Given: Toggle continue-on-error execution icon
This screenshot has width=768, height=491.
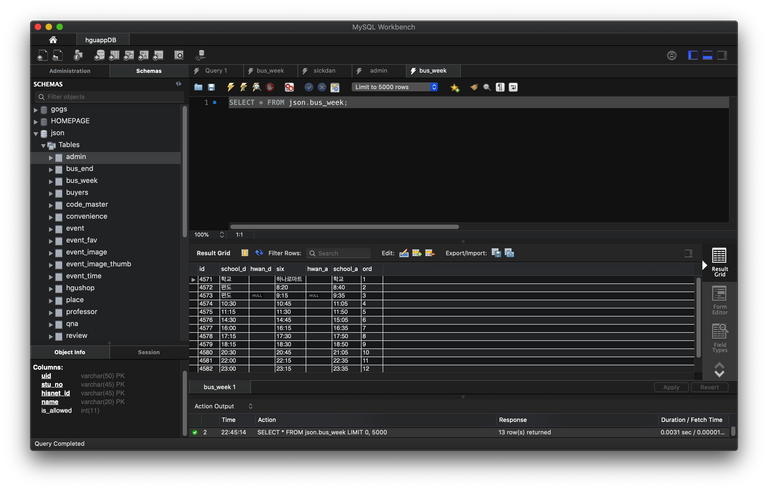Looking at the screenshot, I should [289, 87].
